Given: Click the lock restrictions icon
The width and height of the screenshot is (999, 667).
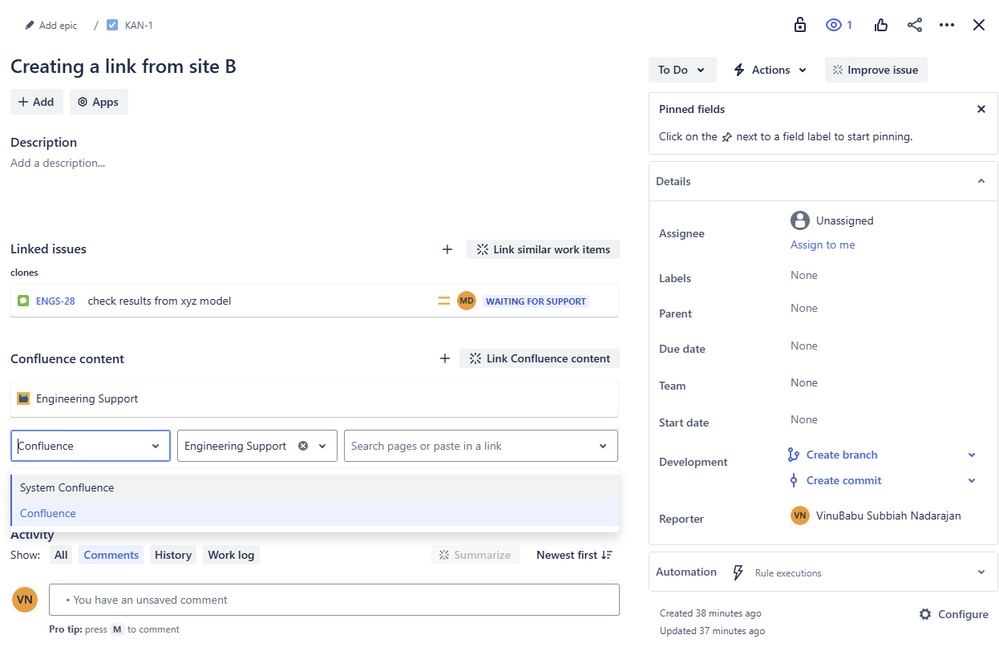Looking at the screenshot, I should click(800, 25).
